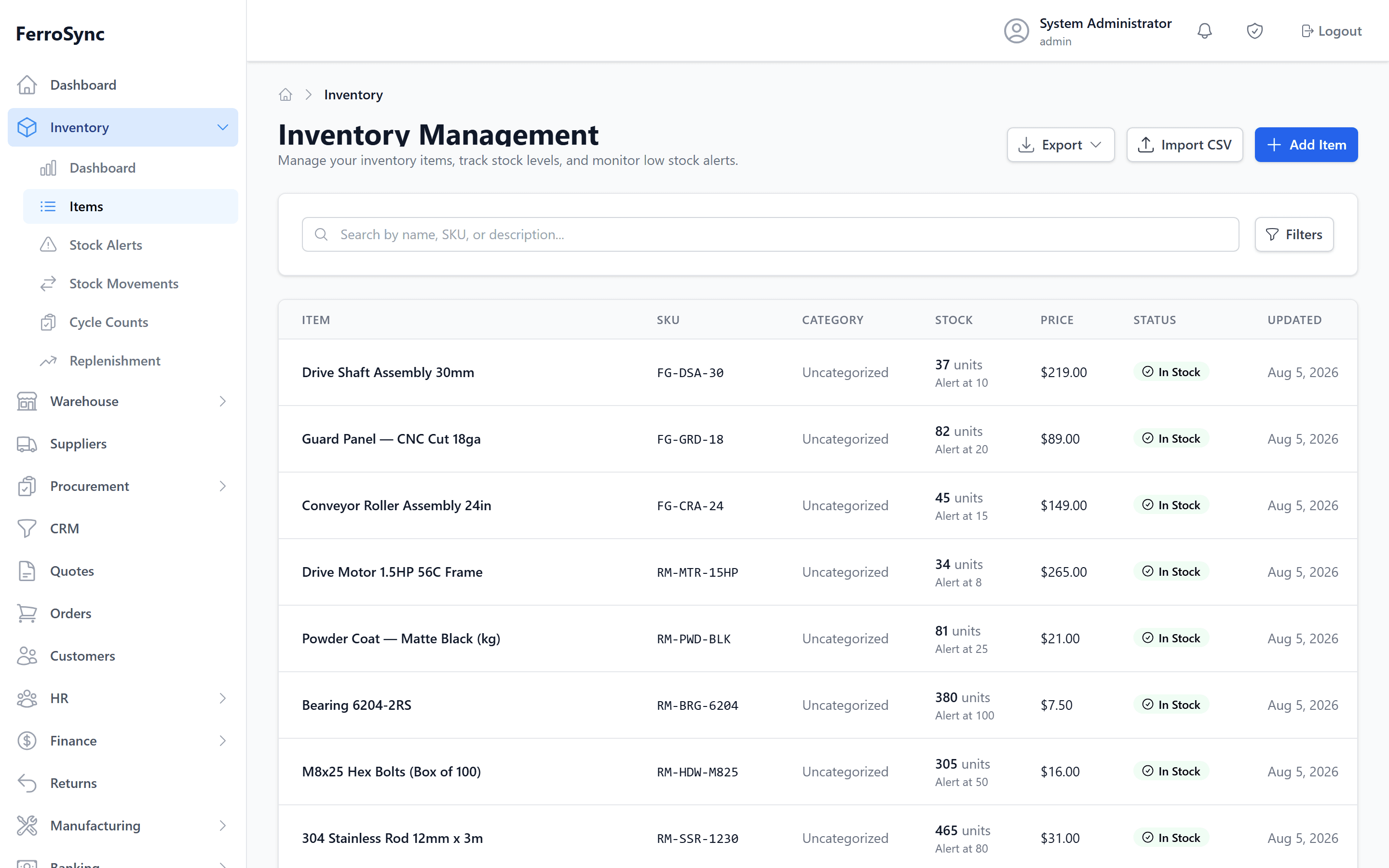Focus the search by name or SKU field
Image resolution: width=1389 pixels, height=868 pixels.
pyautogui.click(x=770, y=234)
